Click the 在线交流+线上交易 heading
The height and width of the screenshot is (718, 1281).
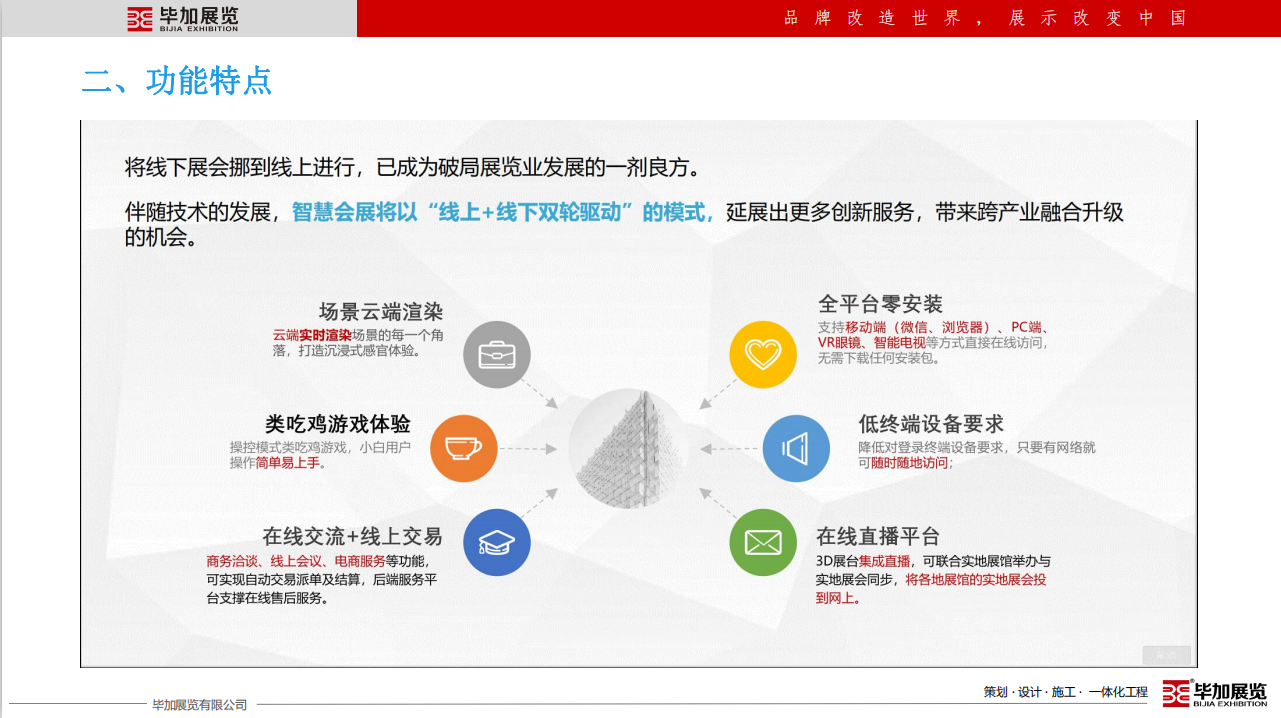352,536
